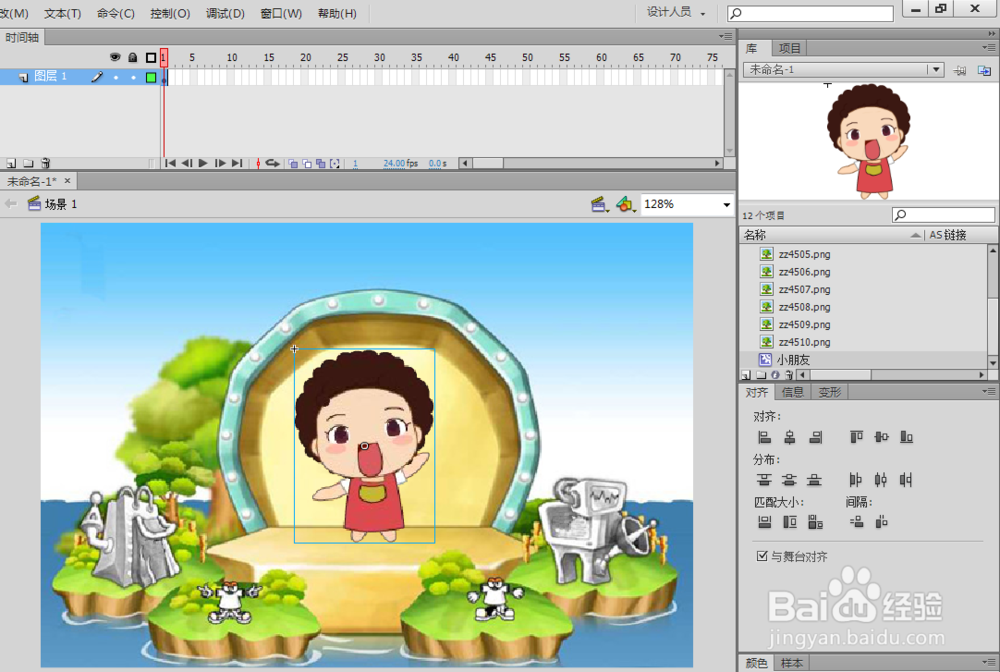Screen dimensions: 1000x672
Task: Open 帮助(H) menu
Action: (337, 13)
